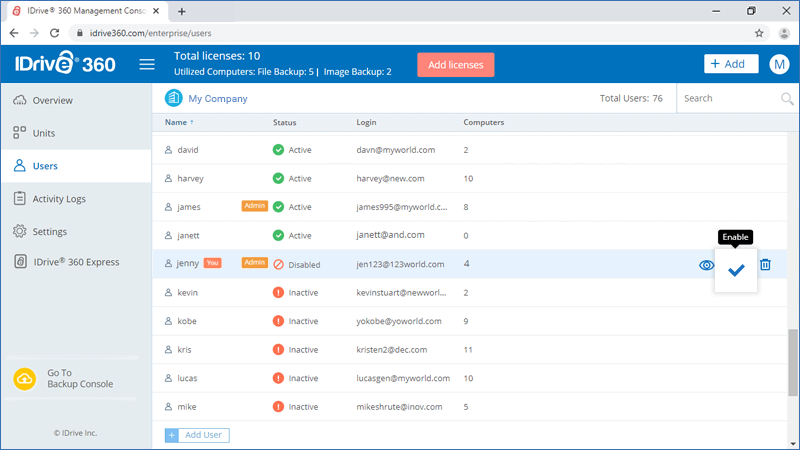Image resolution: width=800 pixels, height=450 pixels.
Task: Click the browser reload button
Action: click(55, 33)
